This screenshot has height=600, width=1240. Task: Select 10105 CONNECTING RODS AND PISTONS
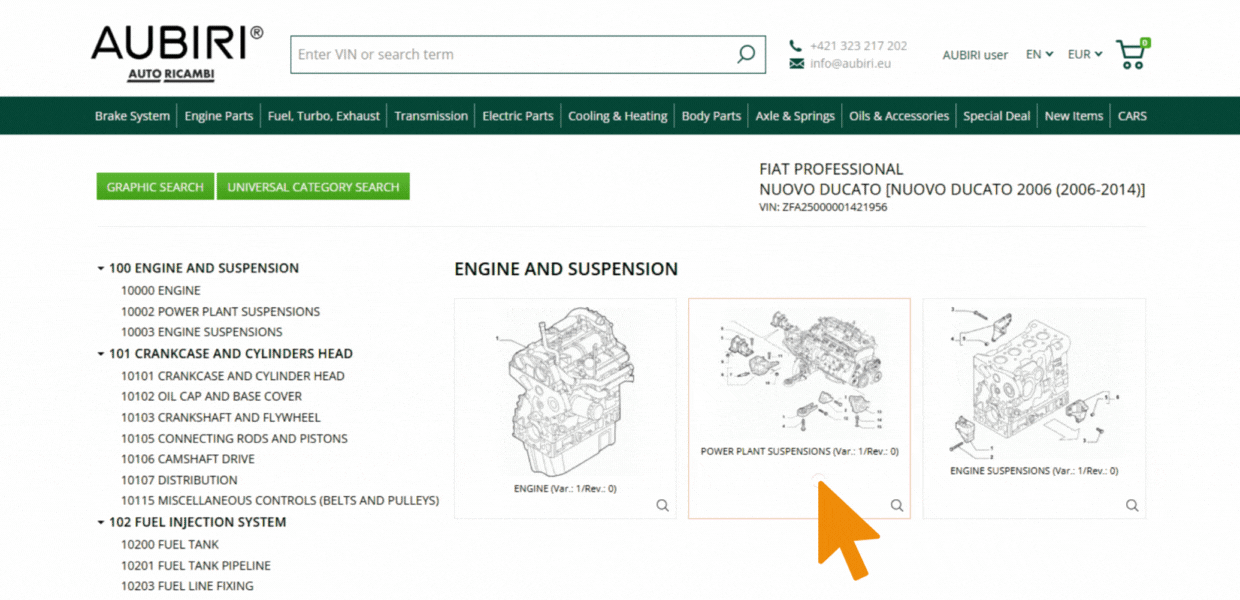[234, 438]
